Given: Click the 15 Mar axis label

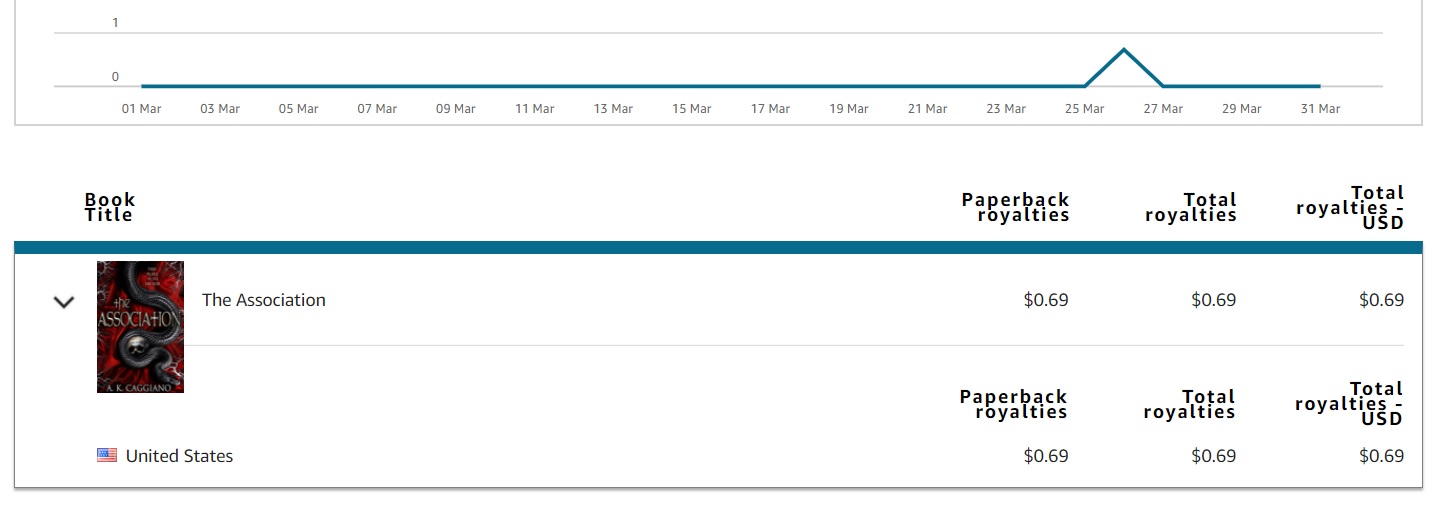Looking at the screenshot, I should (x=692, y=109).
